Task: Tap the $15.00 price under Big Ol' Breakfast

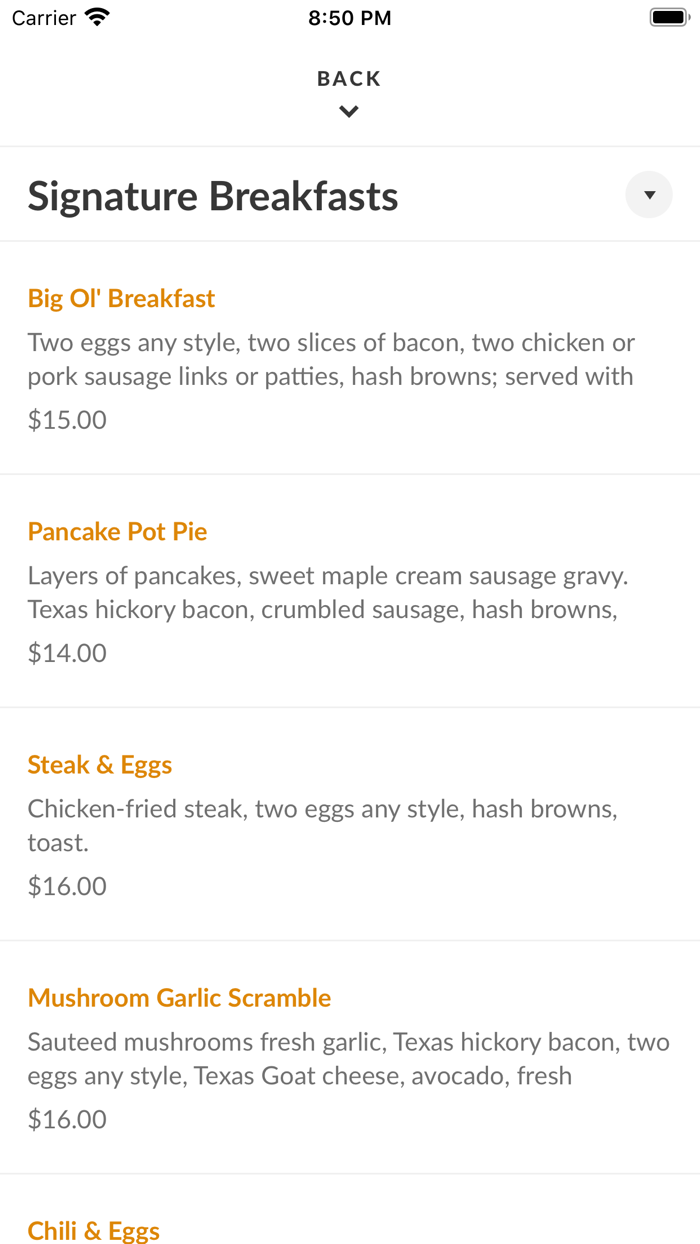Action: point(66,419)
